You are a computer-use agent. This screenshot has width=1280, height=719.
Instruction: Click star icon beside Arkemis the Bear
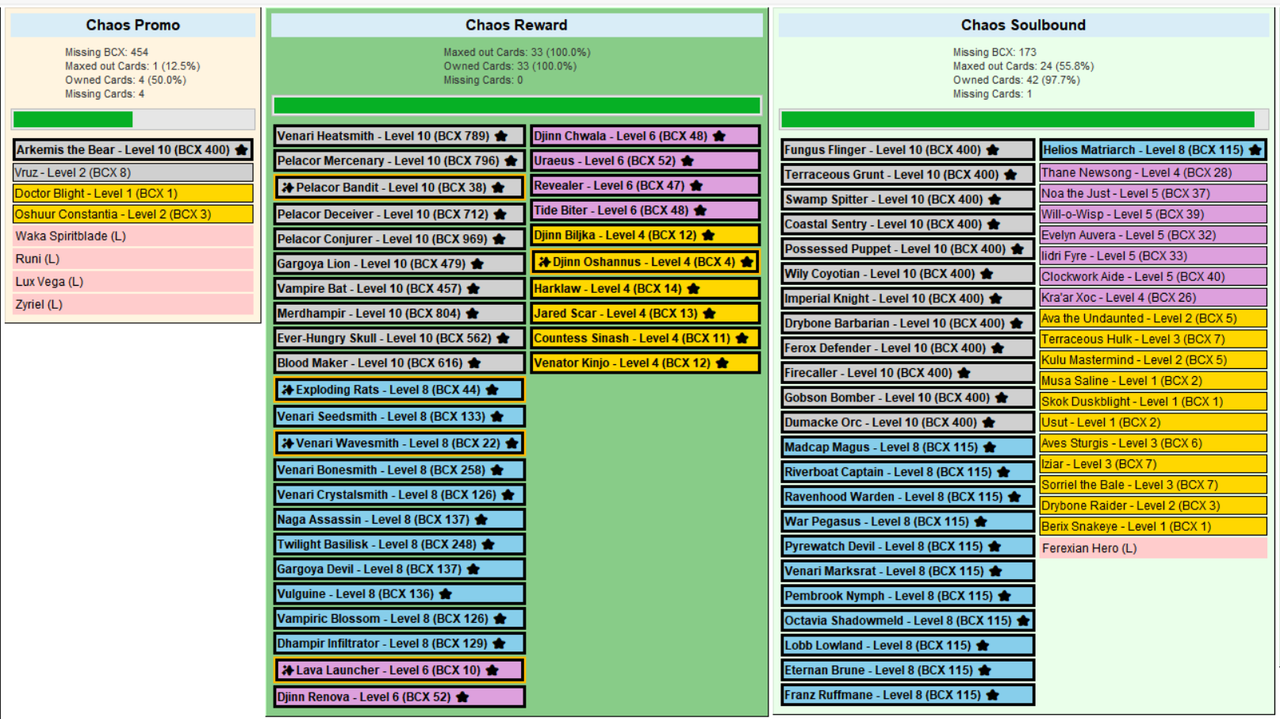241,150
